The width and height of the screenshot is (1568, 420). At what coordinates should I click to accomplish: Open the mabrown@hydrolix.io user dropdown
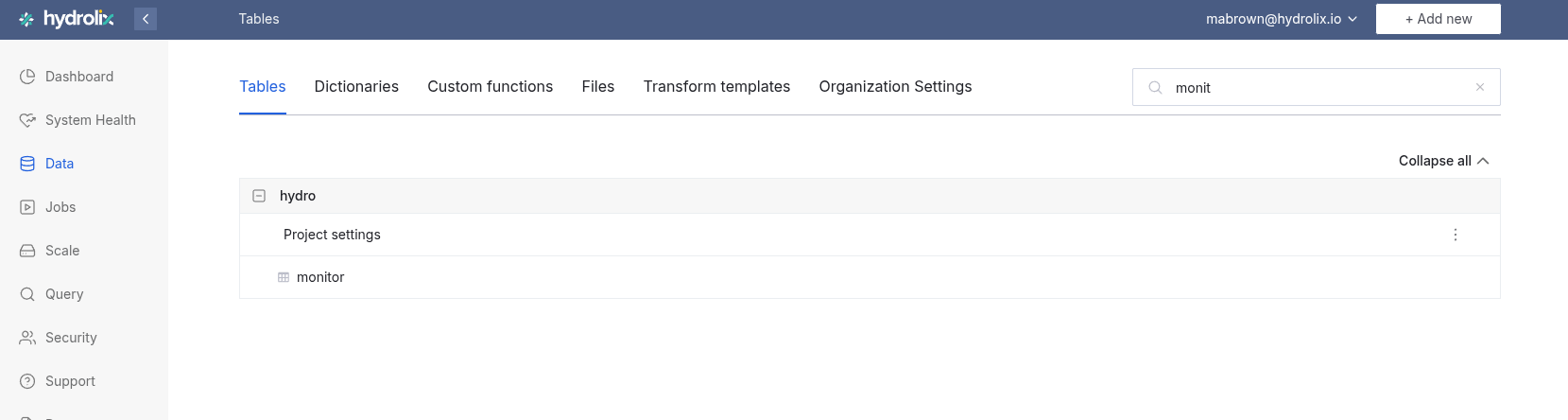(x=1281, y=19)
